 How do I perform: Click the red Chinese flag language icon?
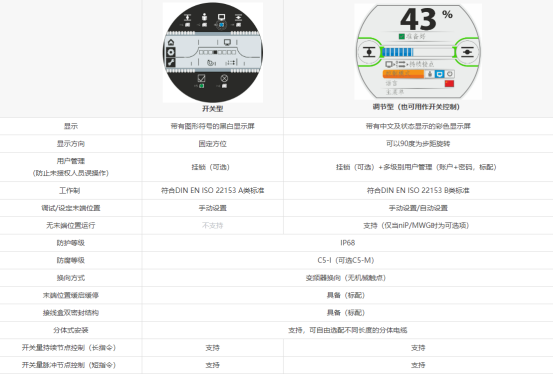449,84
